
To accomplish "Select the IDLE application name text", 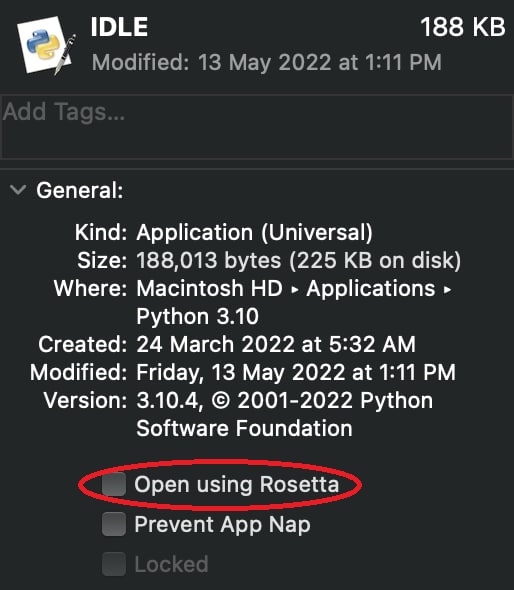I will (119, 27).
